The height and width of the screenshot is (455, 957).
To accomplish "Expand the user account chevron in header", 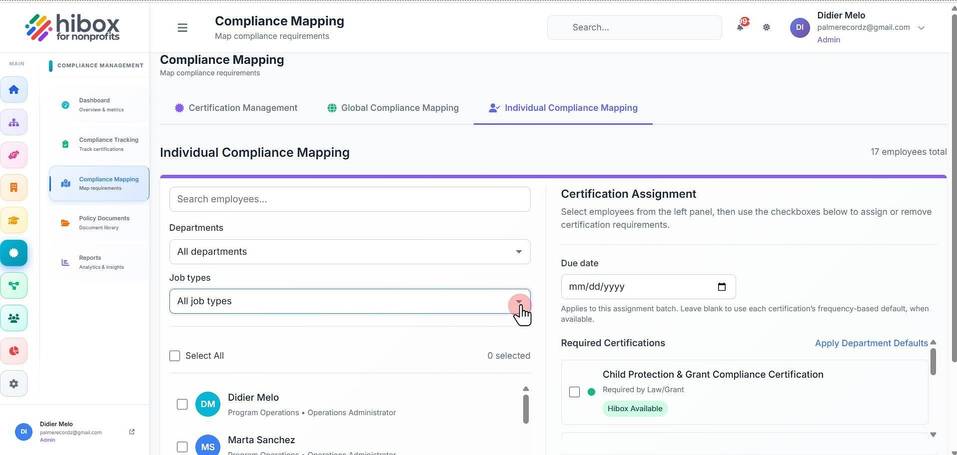I will tap(921, 27).
